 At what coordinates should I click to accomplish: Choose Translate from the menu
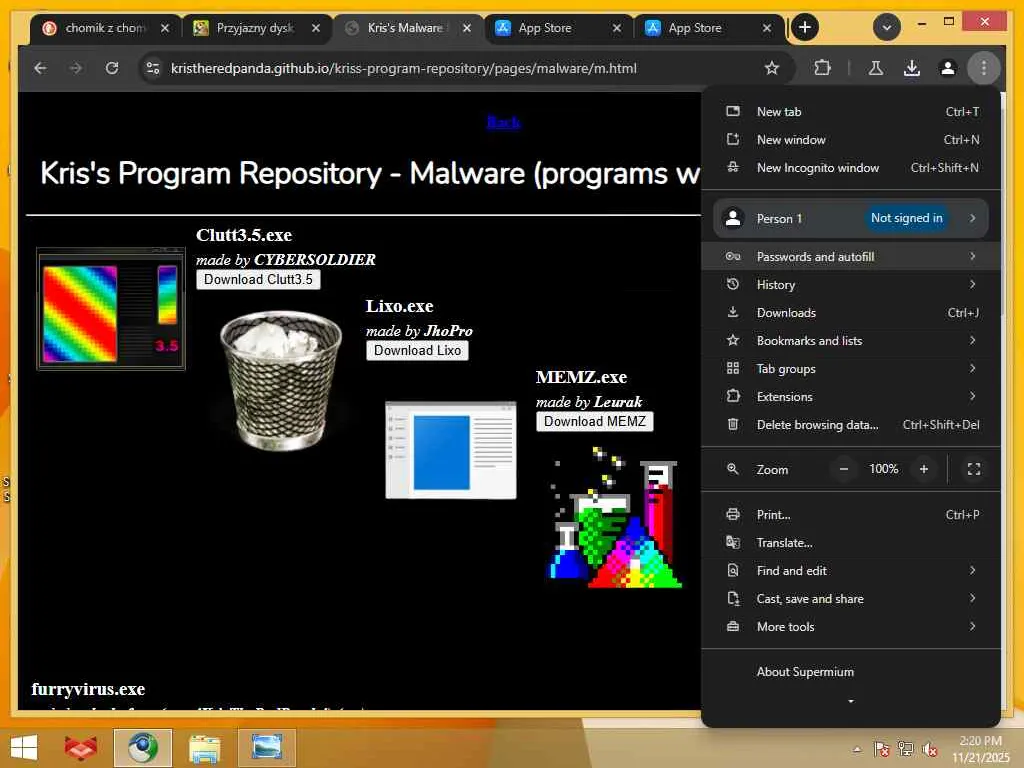(851, 543)
